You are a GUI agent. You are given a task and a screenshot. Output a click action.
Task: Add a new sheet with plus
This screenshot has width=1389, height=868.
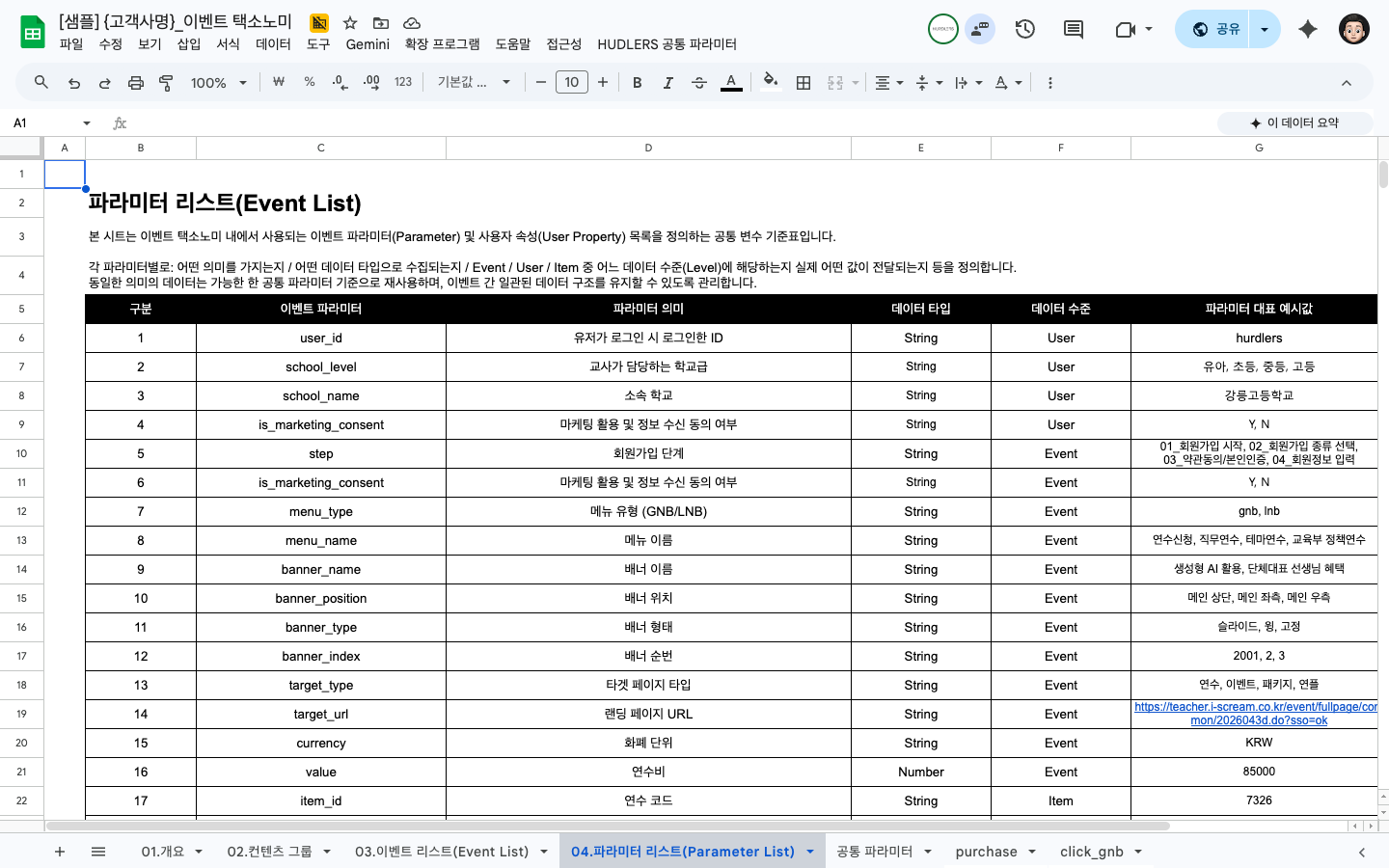tap(60, 852)
